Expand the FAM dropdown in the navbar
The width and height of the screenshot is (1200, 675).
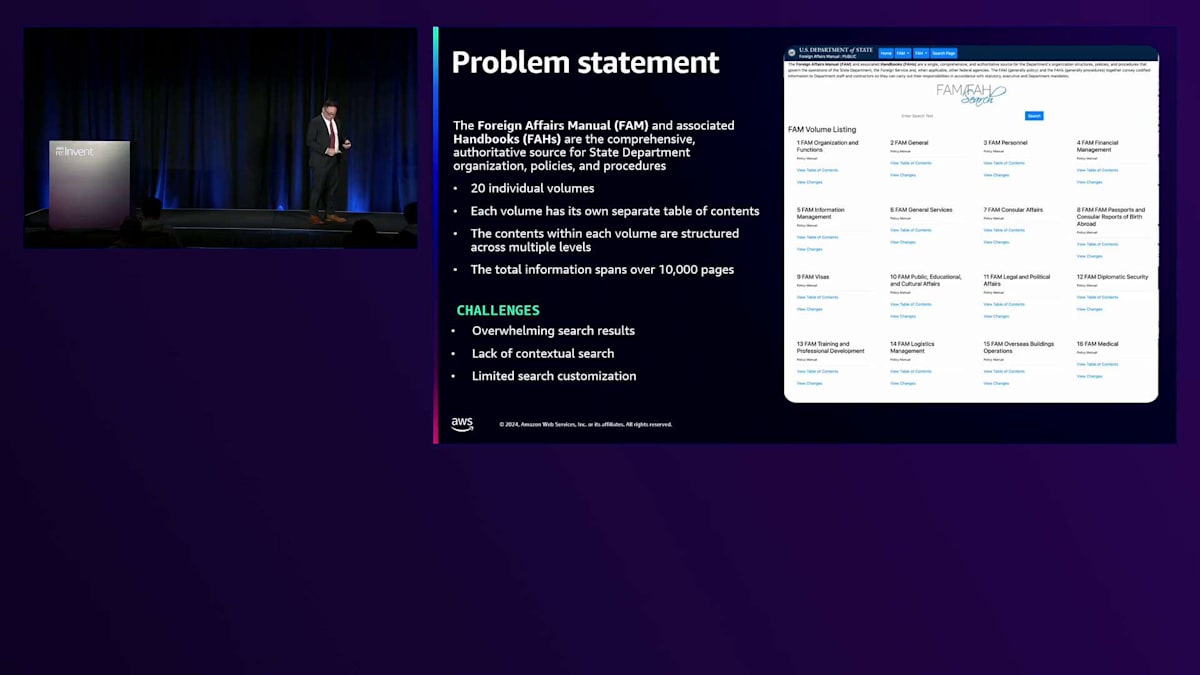point(903,53)
